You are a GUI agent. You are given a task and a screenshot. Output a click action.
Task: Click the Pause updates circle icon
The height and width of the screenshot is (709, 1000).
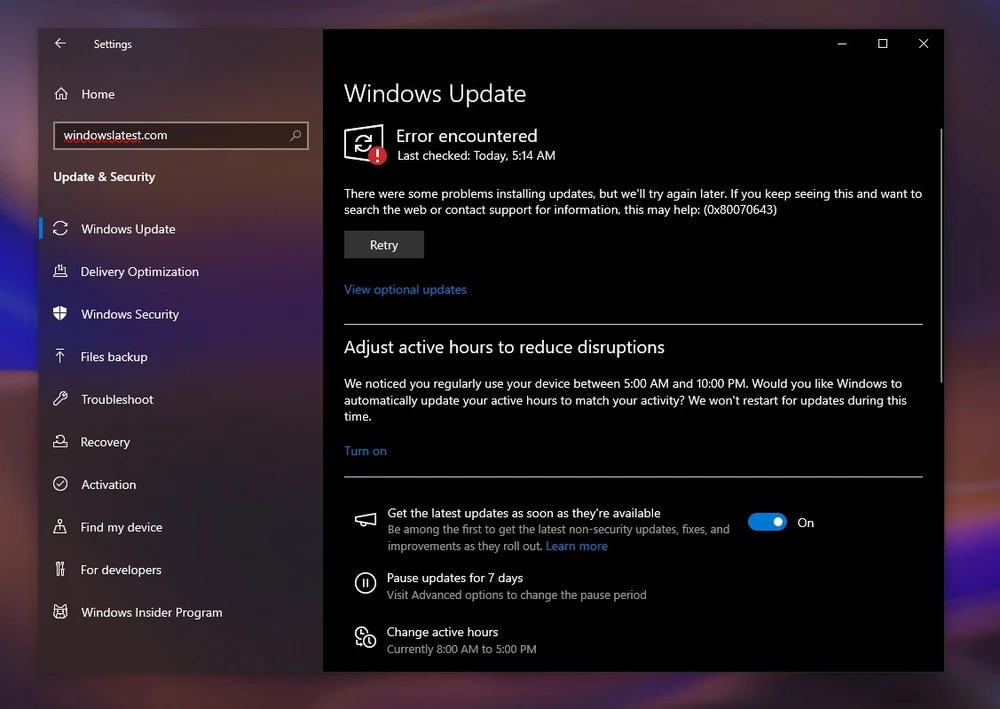click(x=365, y=583)
